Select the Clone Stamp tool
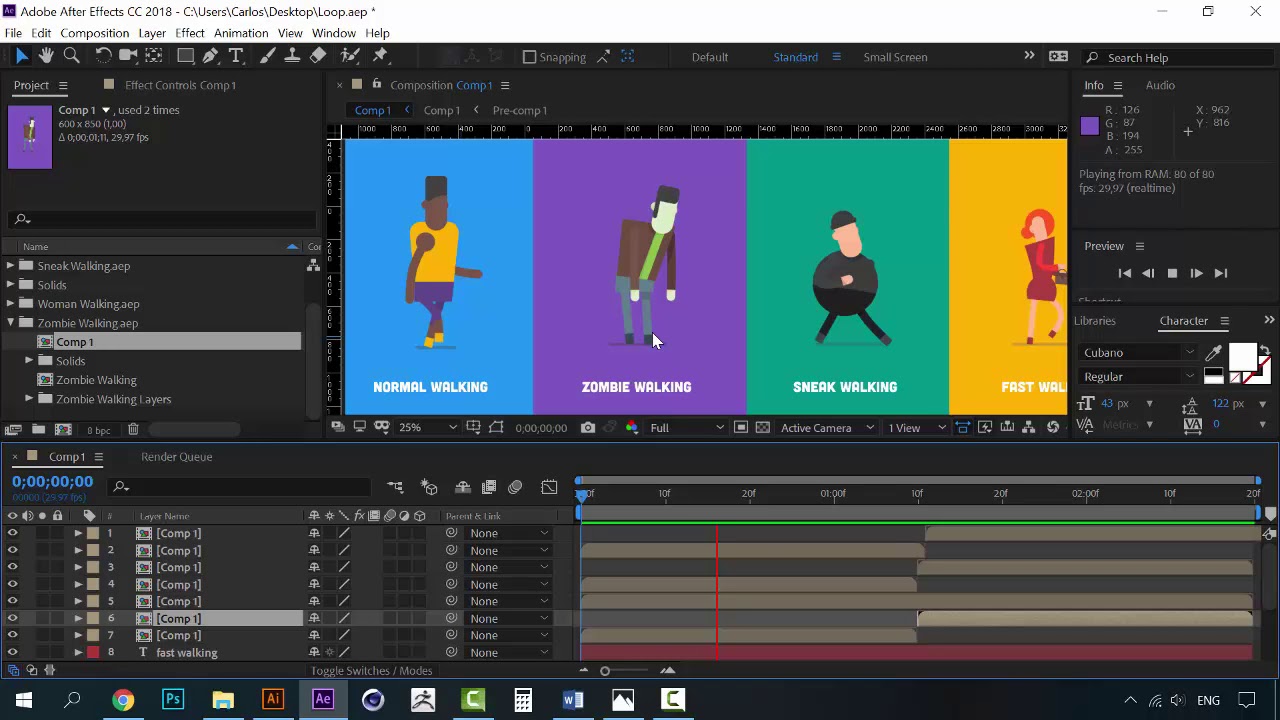This screenshot has height=720, width=1280. coord(293,56)
